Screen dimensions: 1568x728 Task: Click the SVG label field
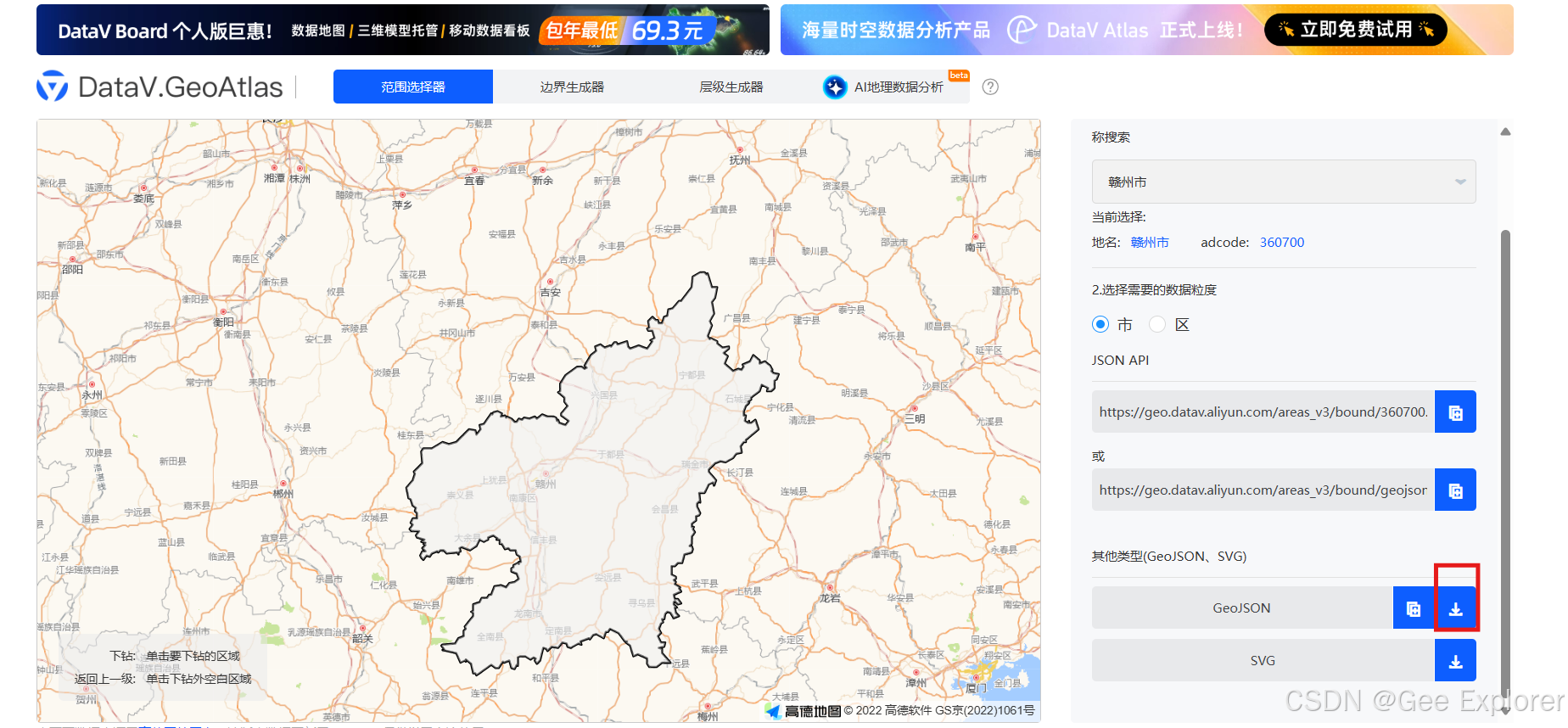pos(1263,661)
